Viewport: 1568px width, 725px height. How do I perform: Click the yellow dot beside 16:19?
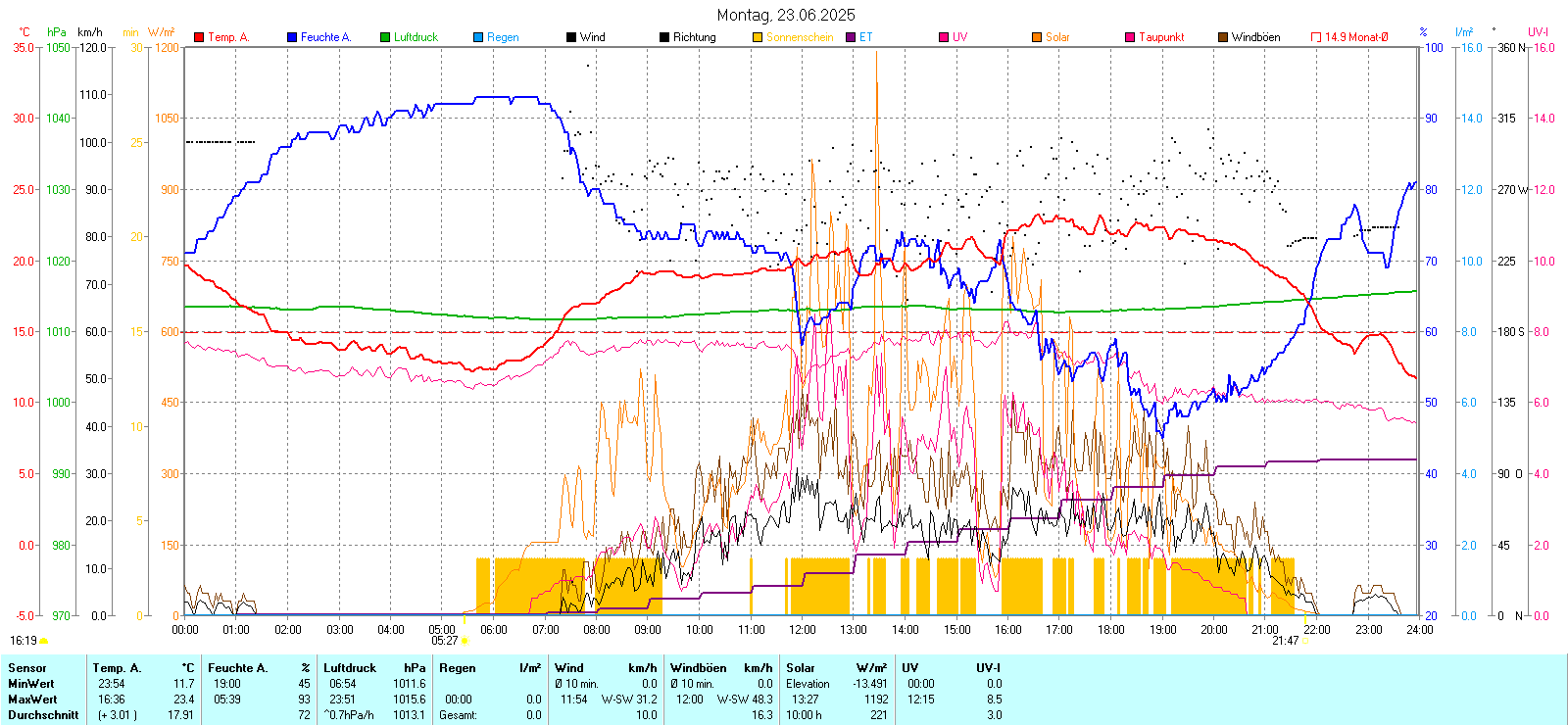[x=44, y=641]
